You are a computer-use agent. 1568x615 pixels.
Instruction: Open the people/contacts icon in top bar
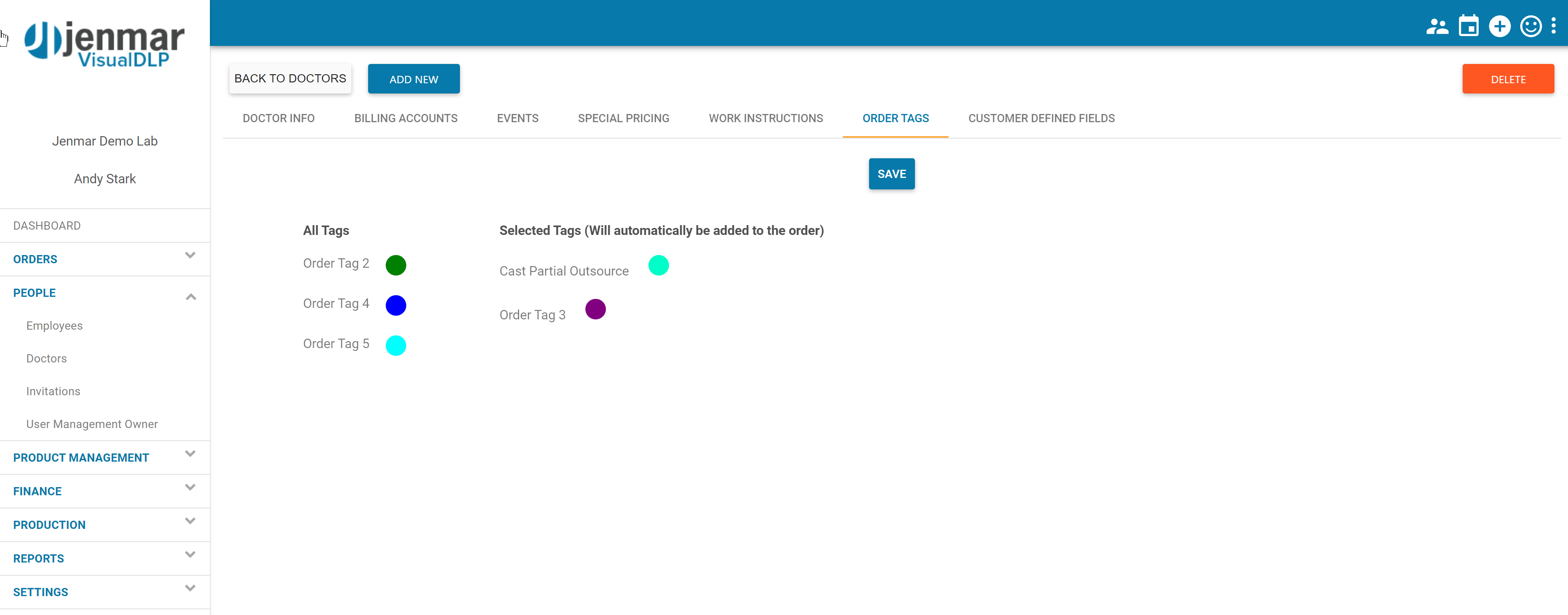point(1437,27)
